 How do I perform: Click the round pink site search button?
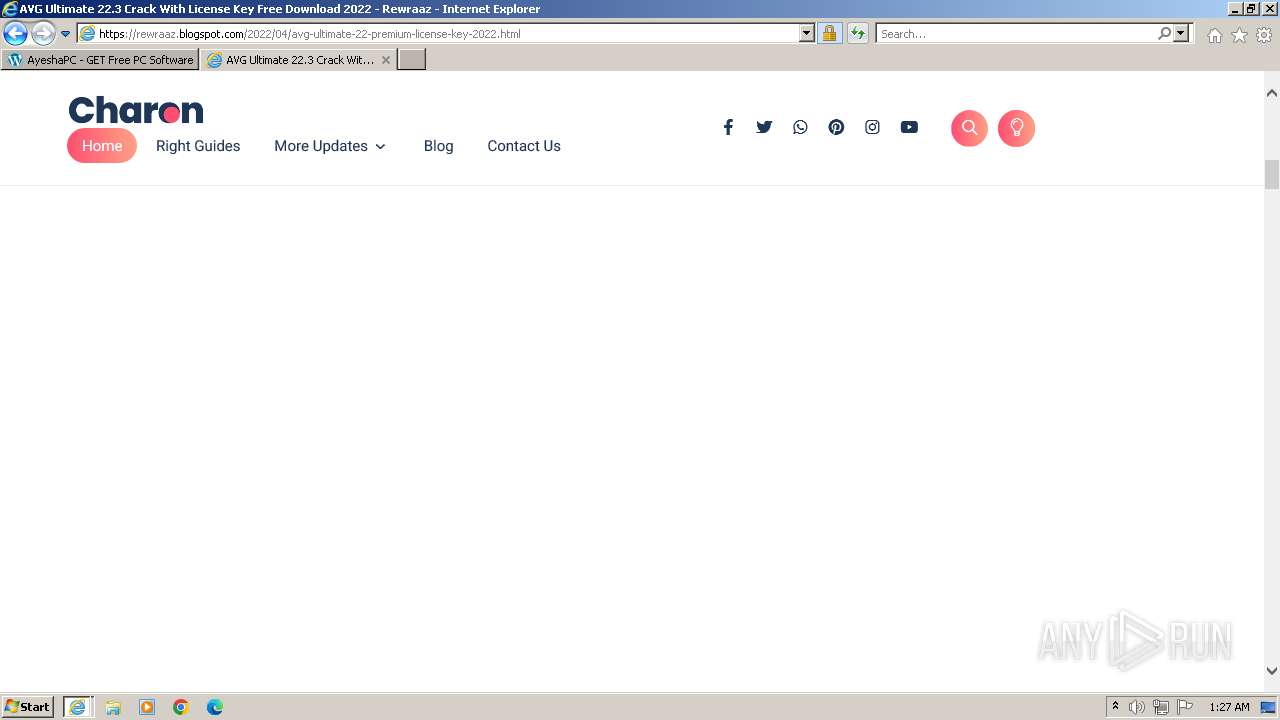coord(969,128)
